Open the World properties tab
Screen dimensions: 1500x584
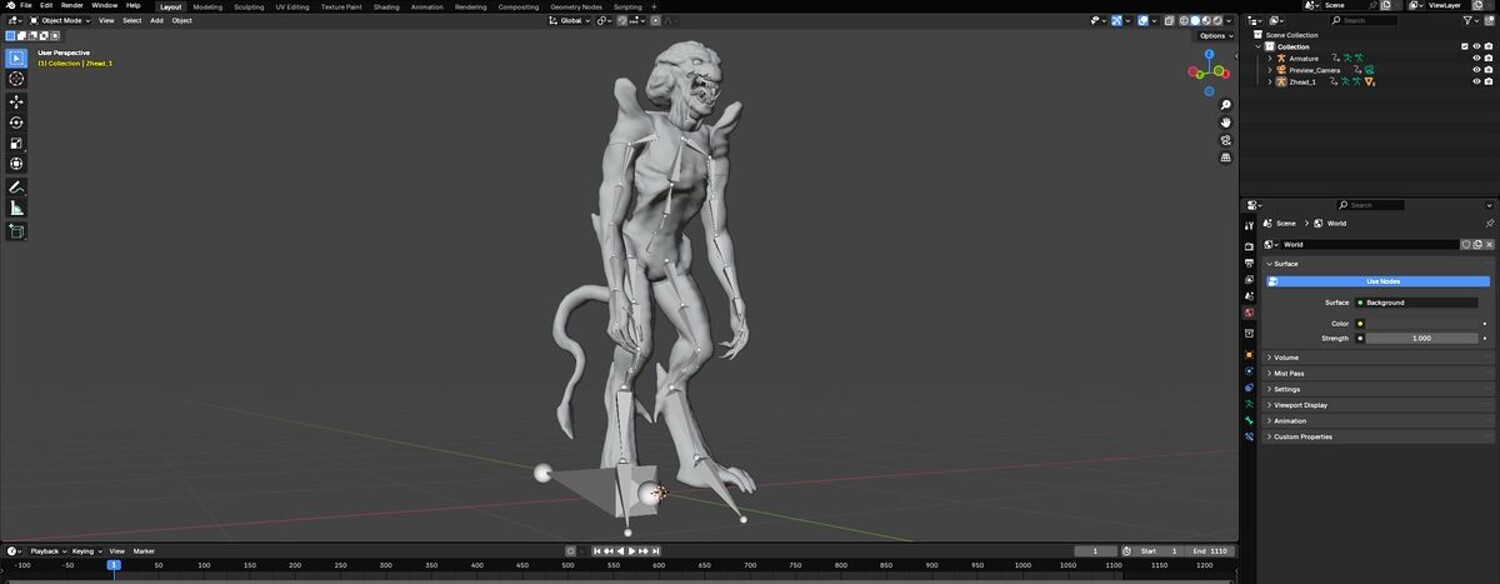pos(1249,313)
